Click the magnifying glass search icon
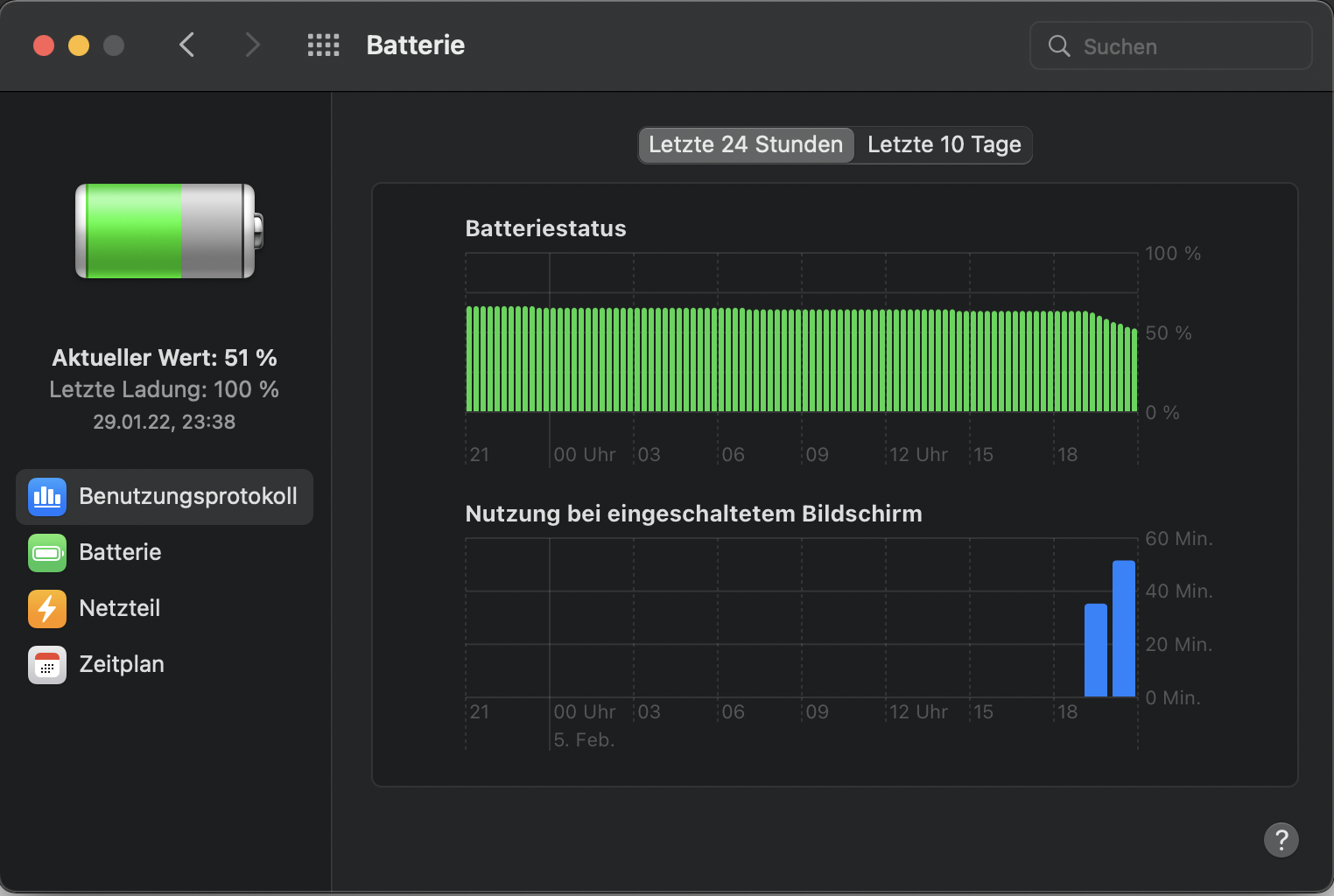The width and height of the screenshot is (1334, 896). click(1059, 46)
